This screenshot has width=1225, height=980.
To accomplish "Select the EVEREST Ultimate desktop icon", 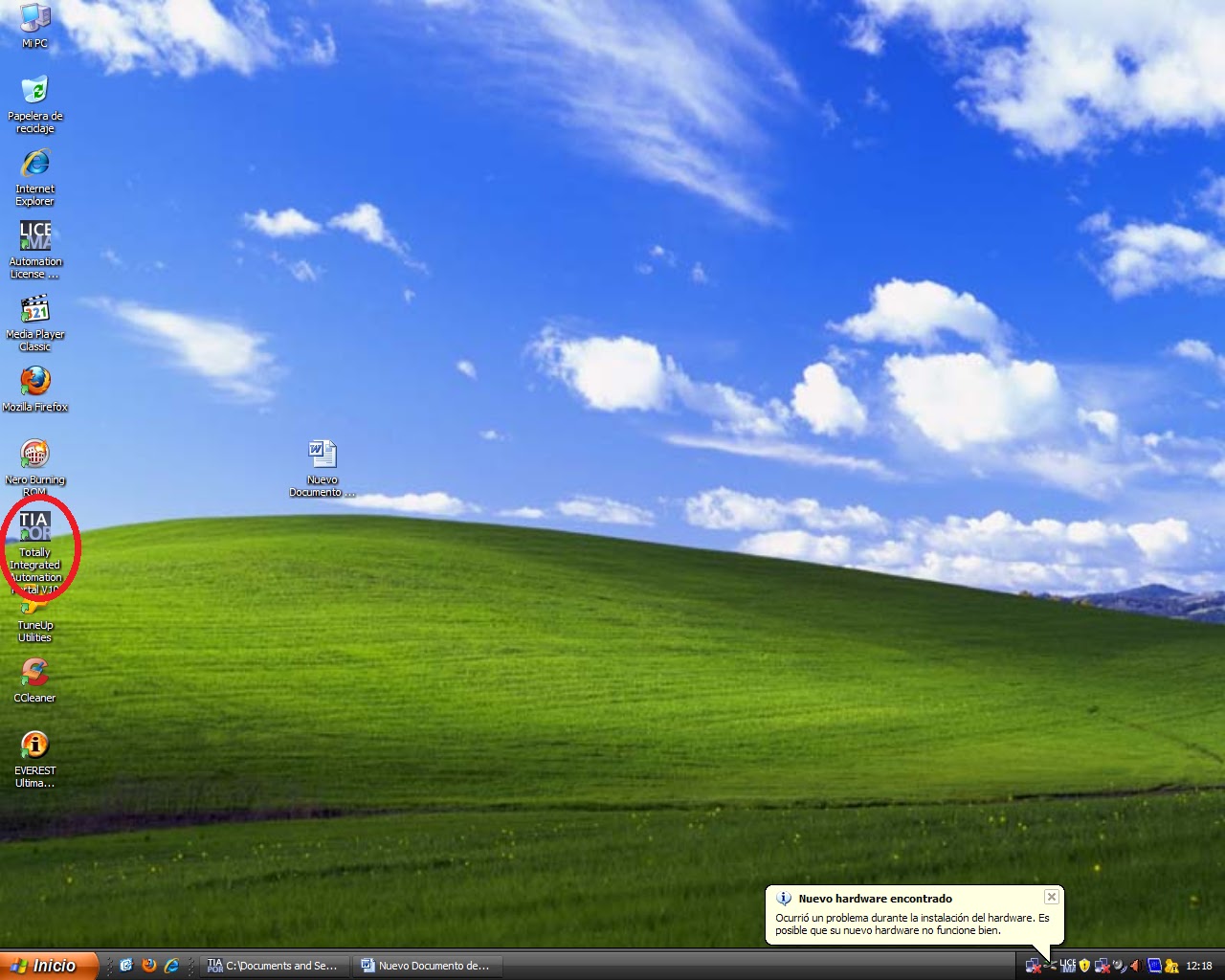I will [x=34, y=759].
